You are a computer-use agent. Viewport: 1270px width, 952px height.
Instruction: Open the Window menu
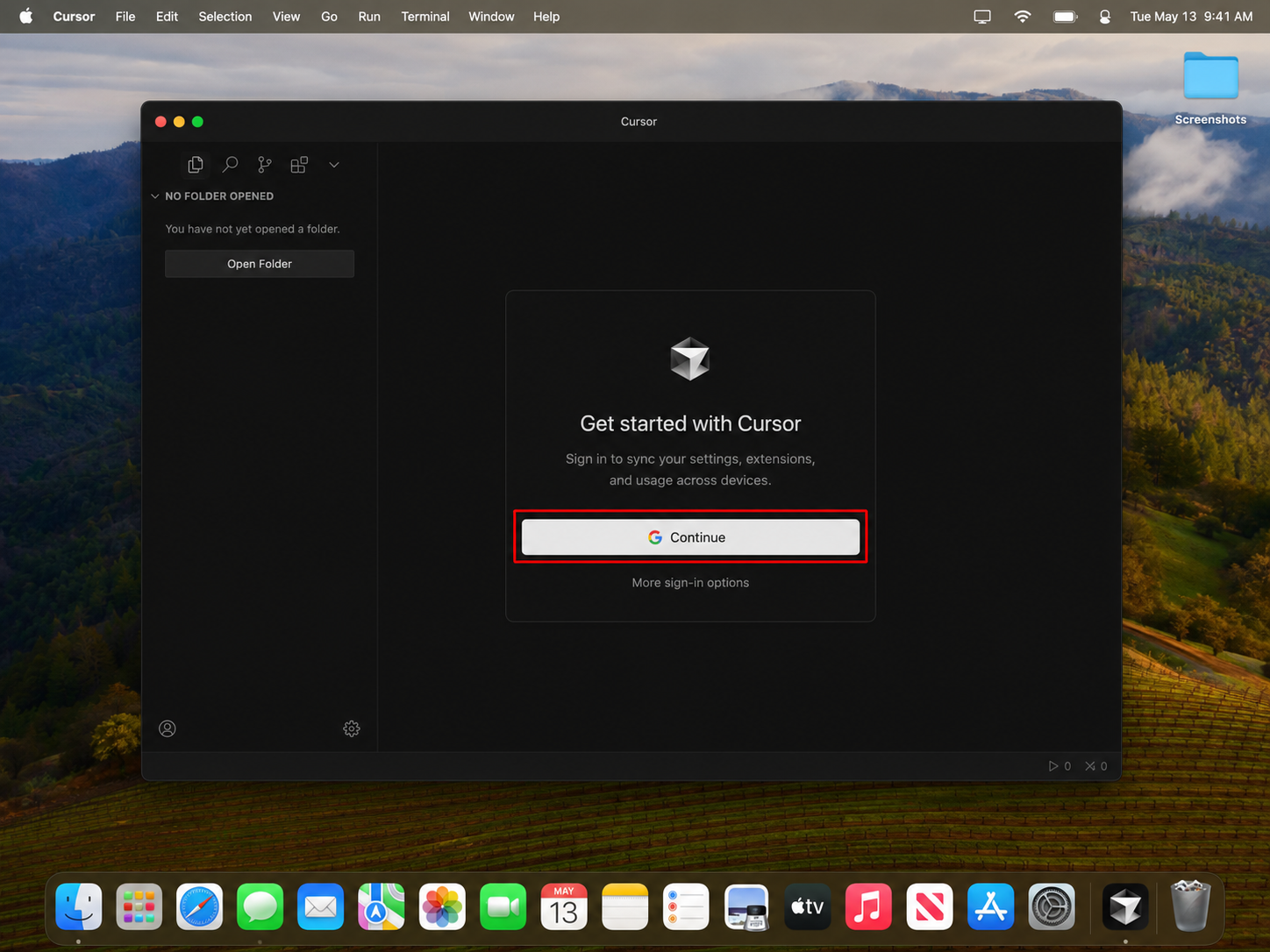[491, 17]
